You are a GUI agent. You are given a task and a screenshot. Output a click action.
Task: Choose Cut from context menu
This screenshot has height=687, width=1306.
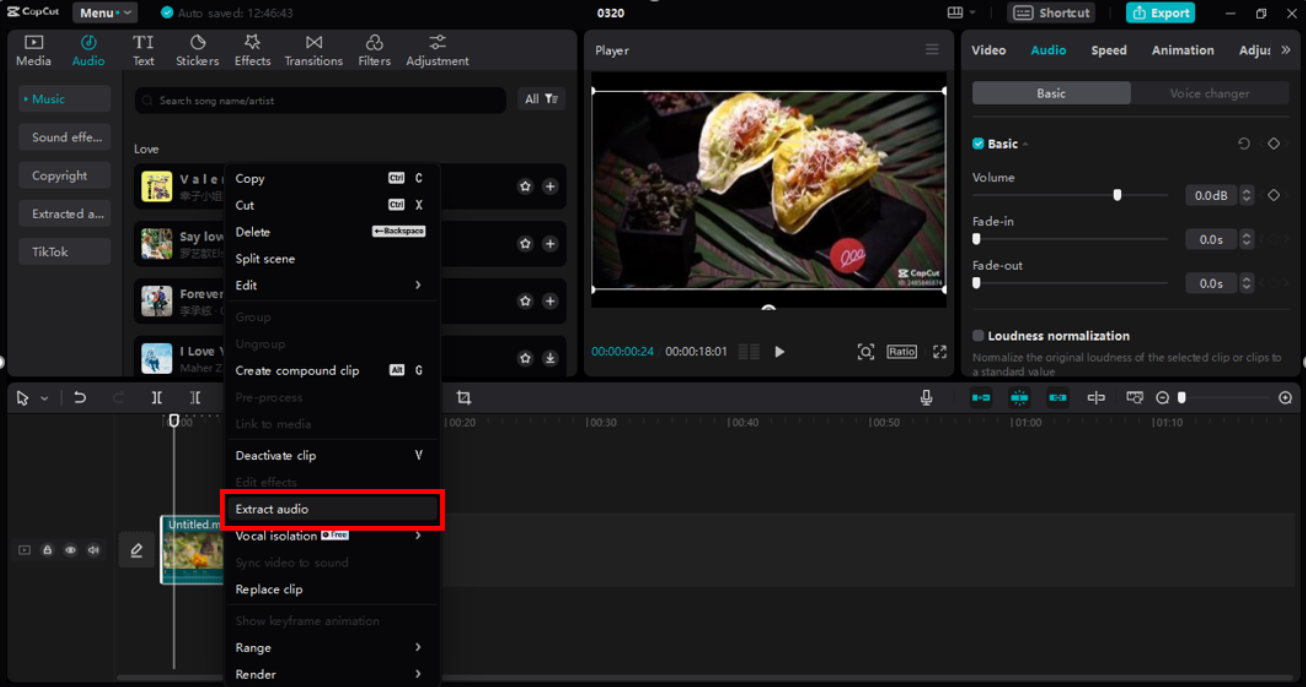pos(331,205)
